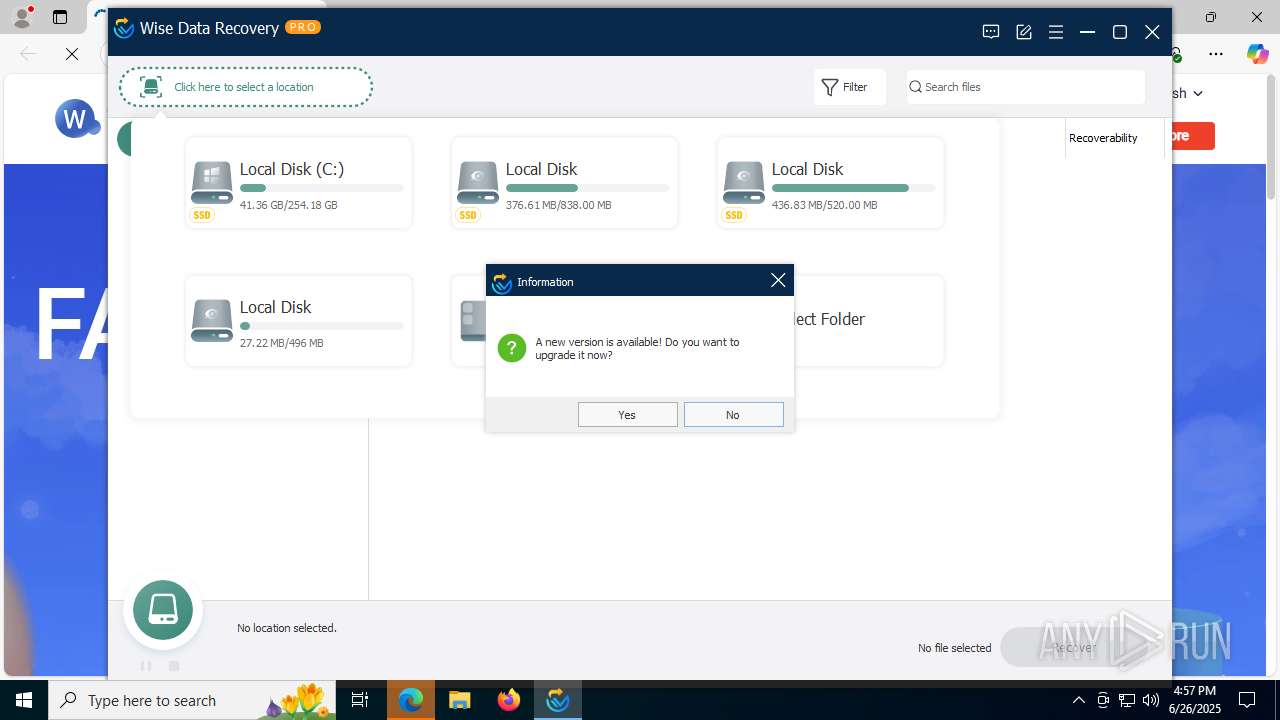This screenshot has height=720, width=1280.
Task: Click the 'No file selected' status text
Action: point(955,648)
